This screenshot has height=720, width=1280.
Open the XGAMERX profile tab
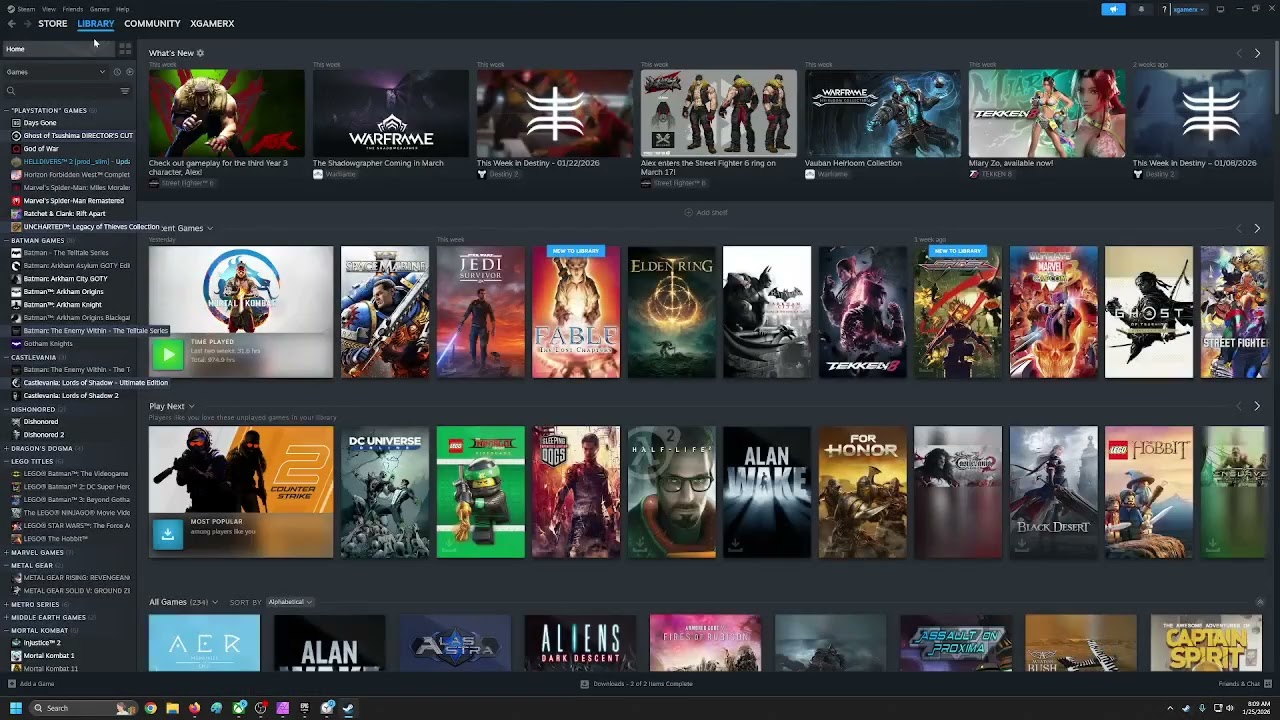[x=212, y=23]
